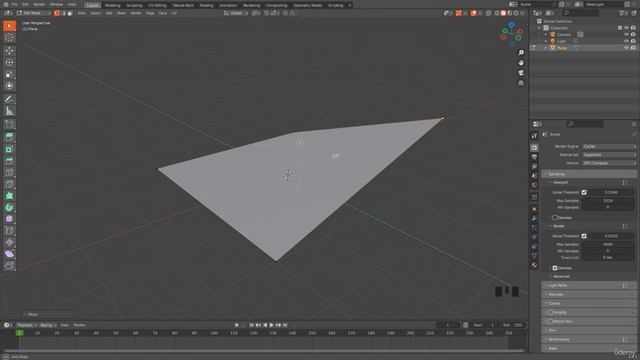Toggle Collection visibility eye in outliner
This screenshot has width=640, height=360.
click(x=626, y=28)
